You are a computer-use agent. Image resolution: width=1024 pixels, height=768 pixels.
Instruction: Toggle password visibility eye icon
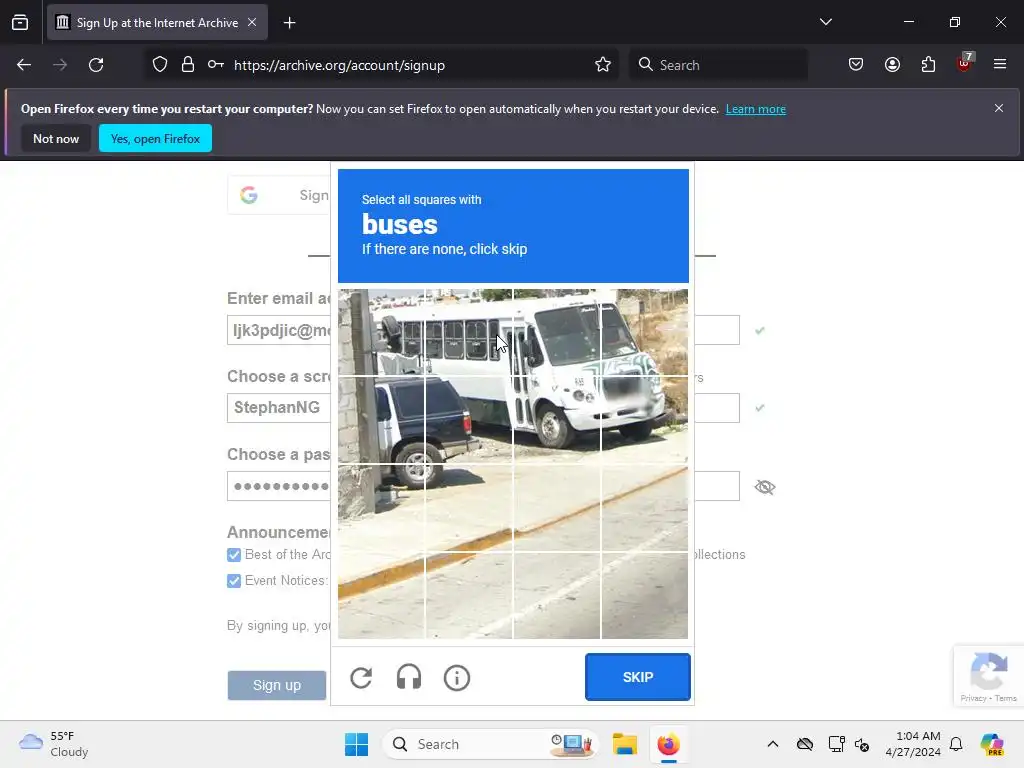tap(765, 487)
